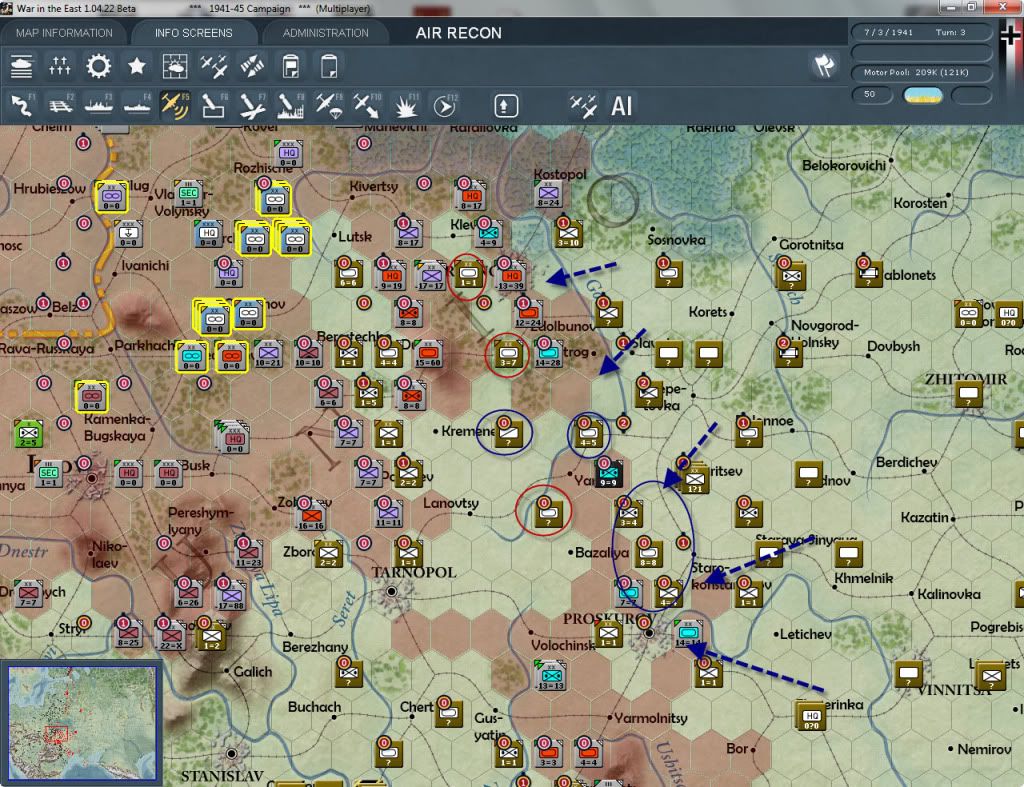Open the Administration tab

click(325, 33)
